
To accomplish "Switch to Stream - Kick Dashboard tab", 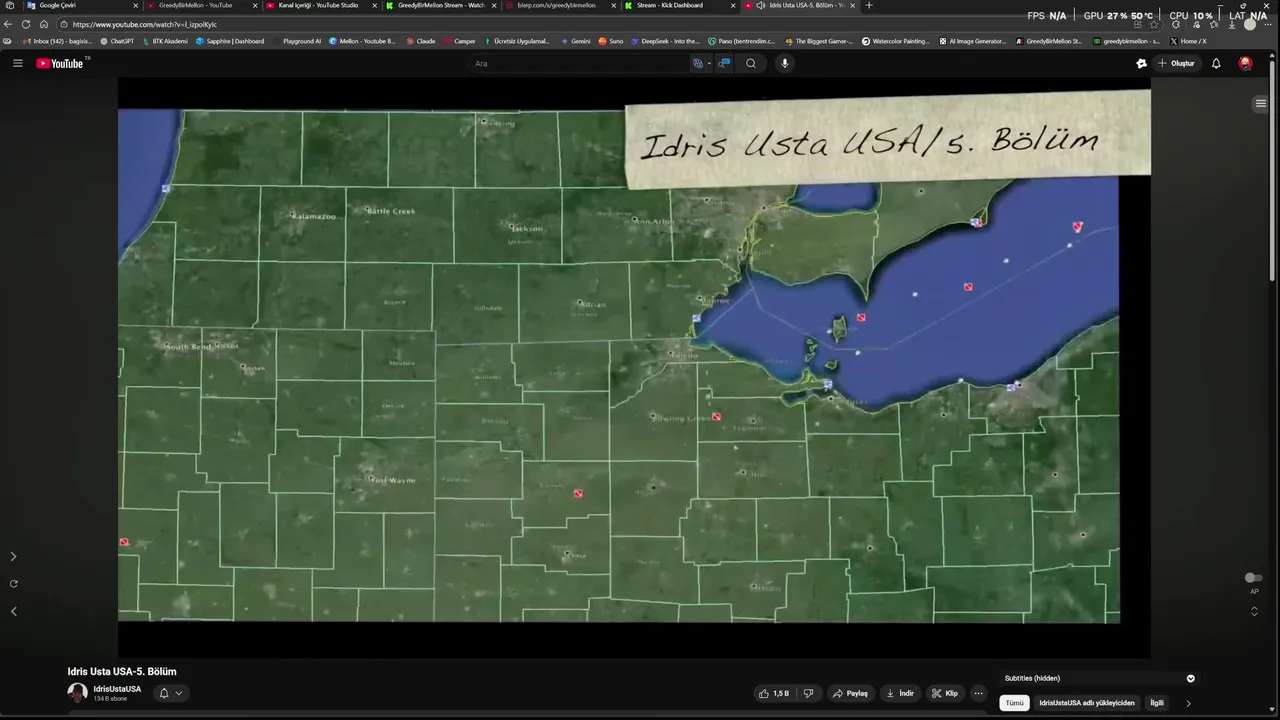I will click(x=680, y=5).
